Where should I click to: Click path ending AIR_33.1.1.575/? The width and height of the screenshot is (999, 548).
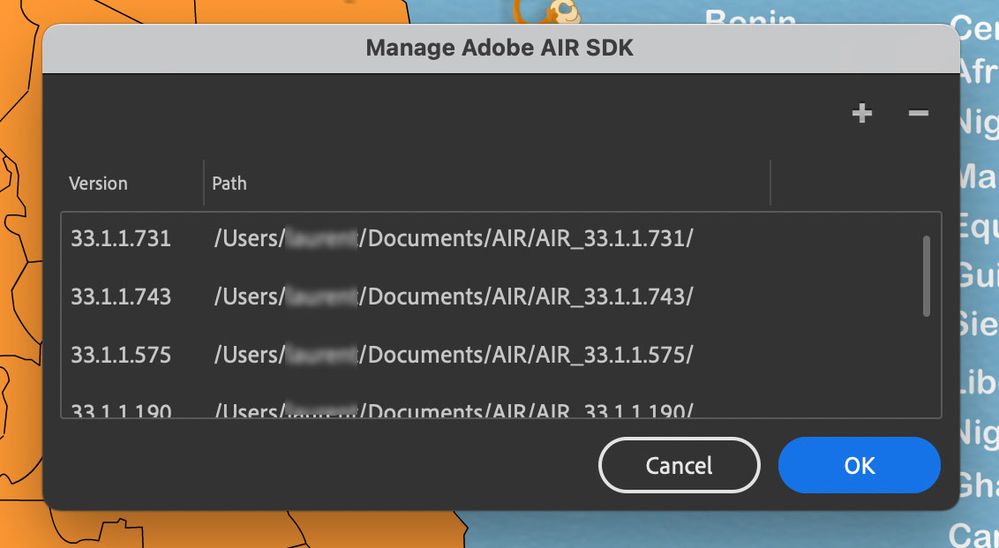pos(454,354)
